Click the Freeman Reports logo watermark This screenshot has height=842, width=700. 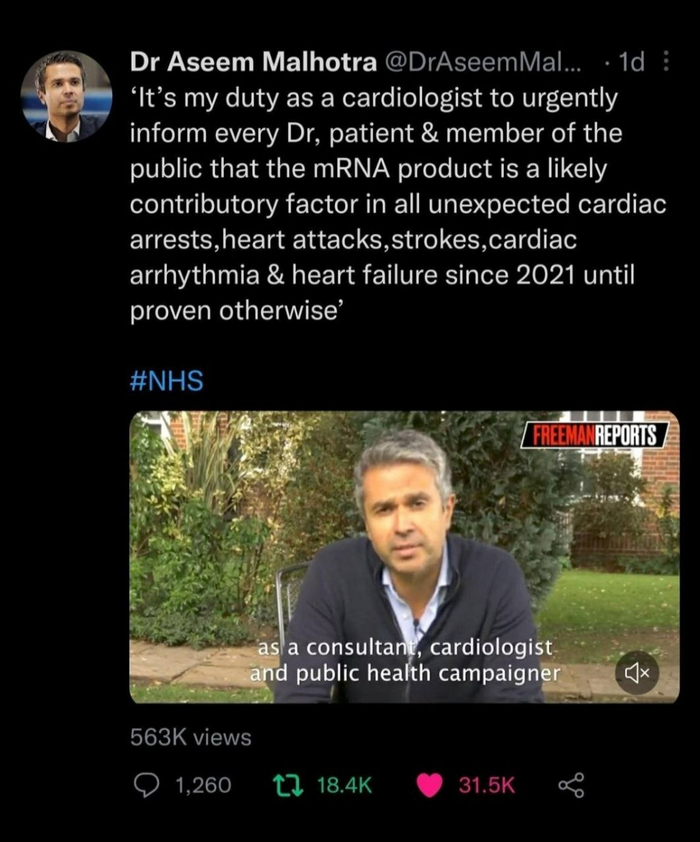tap(596, 436)
